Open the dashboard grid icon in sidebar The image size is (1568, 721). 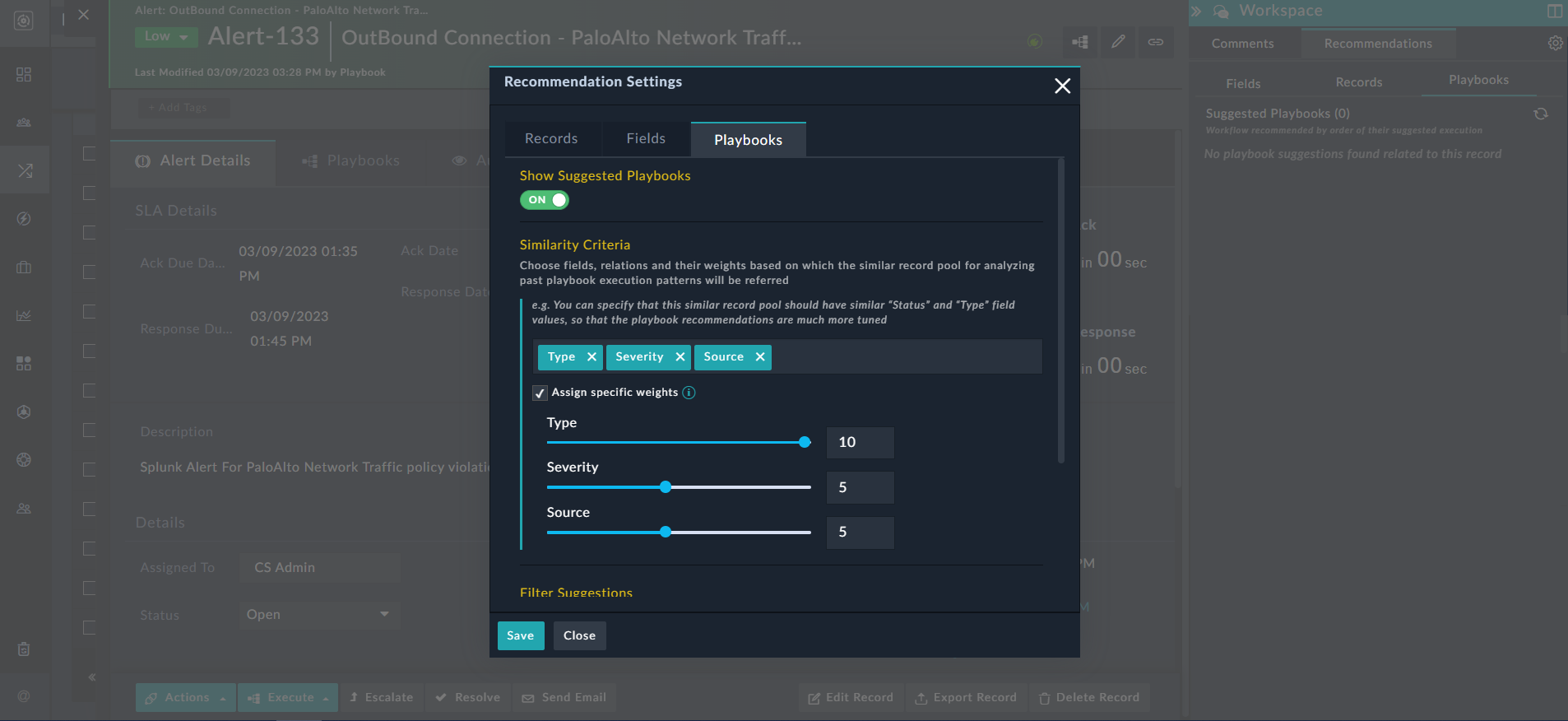(24, 75)
